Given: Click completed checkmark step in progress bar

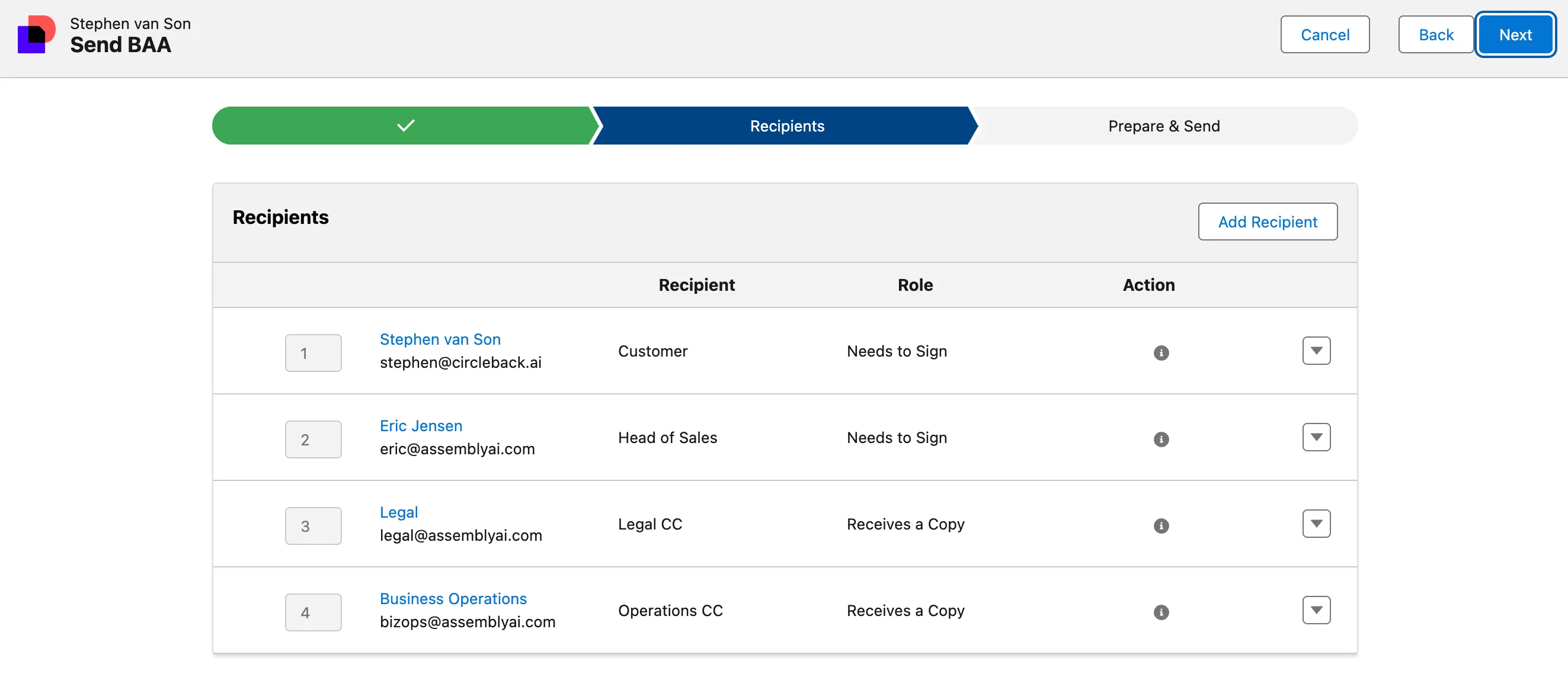Looking at the screenshot, I should click(404, 126).
